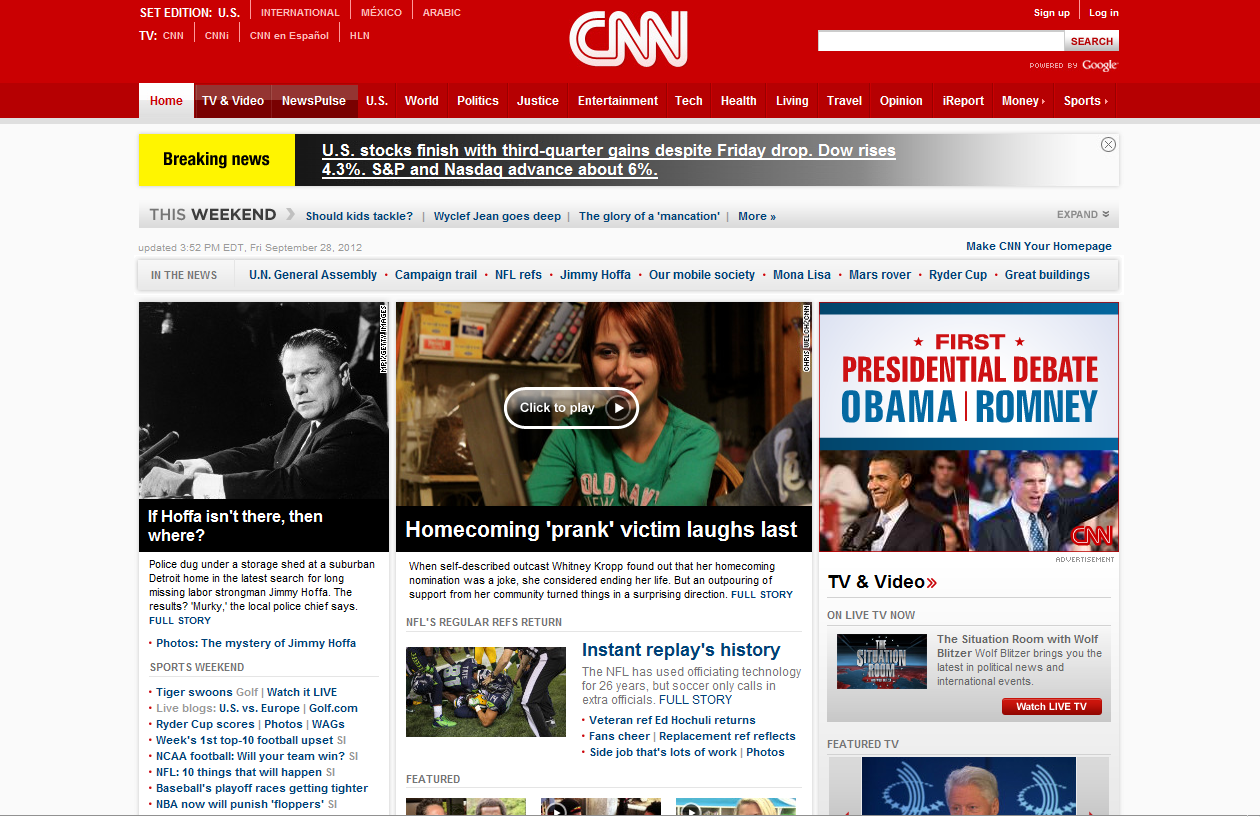Go to the Home tab
This screenshot has height=817, width=1260.
(166, 101)
